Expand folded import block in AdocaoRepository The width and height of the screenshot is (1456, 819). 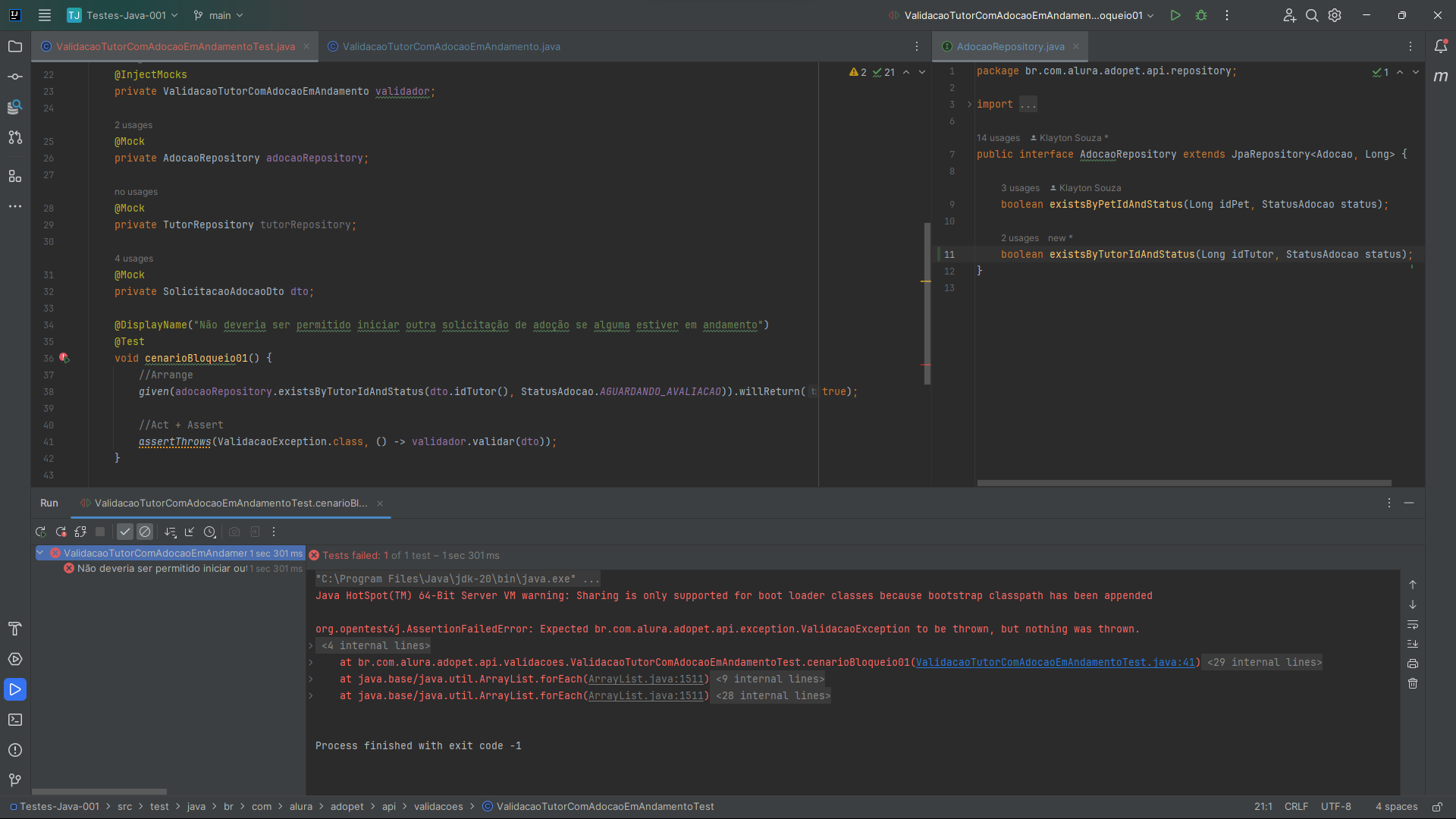969,105
